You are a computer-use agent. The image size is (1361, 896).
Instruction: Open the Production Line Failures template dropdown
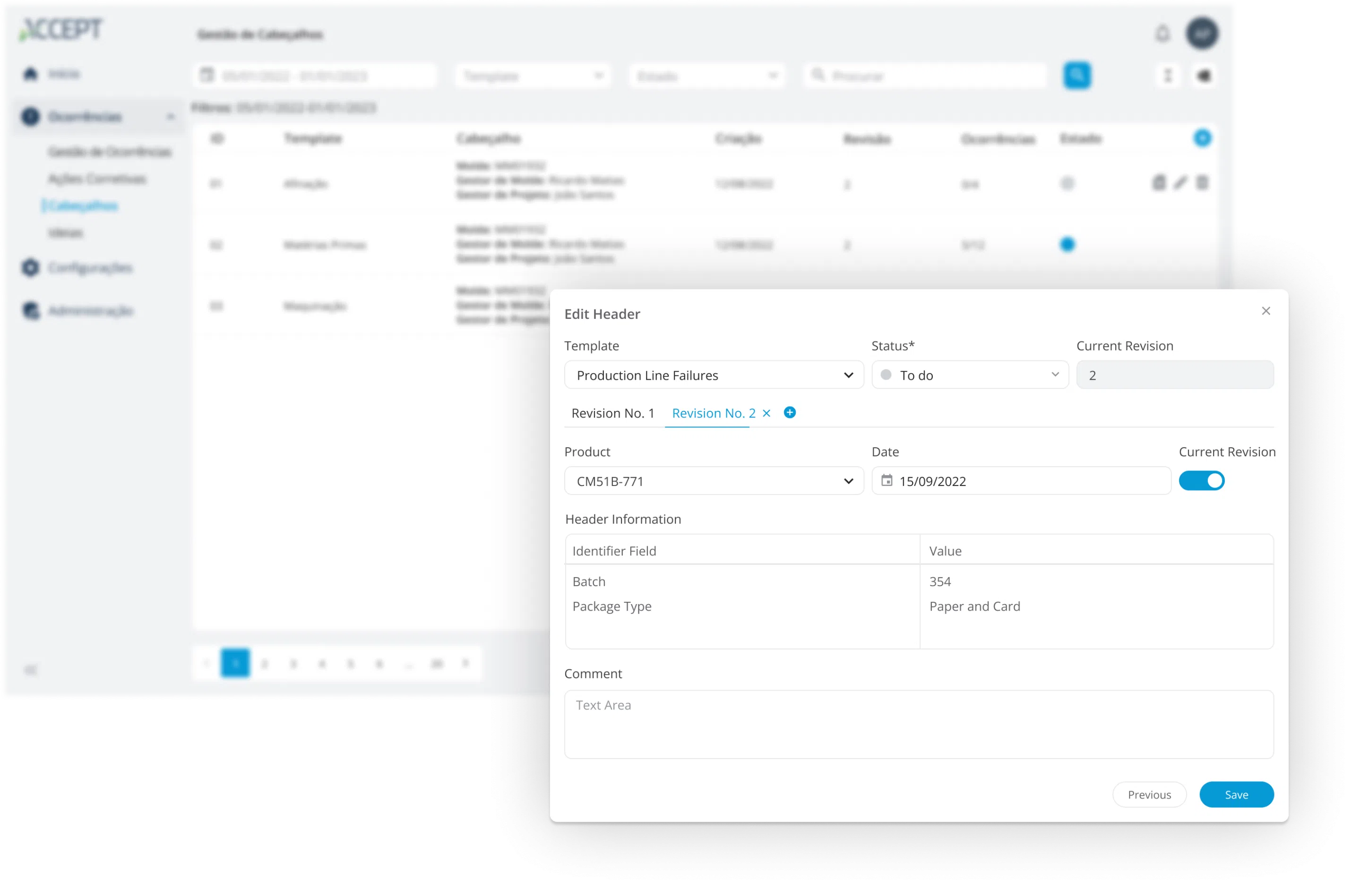[714, 375]
